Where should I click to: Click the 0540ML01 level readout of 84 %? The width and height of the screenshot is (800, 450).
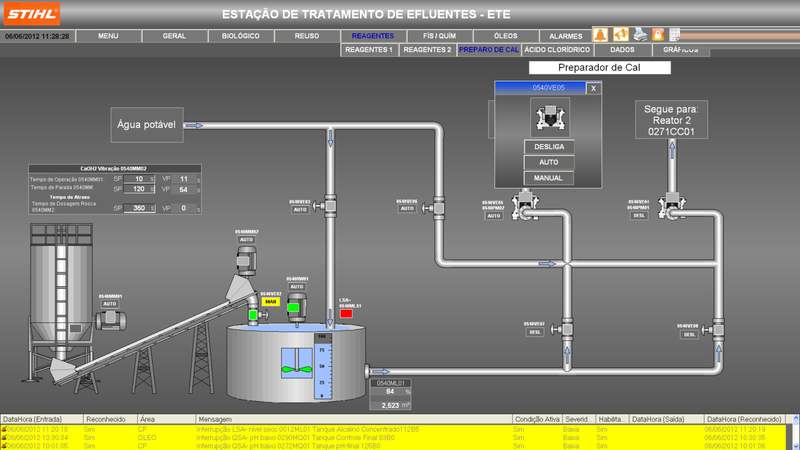coord(390,391)
